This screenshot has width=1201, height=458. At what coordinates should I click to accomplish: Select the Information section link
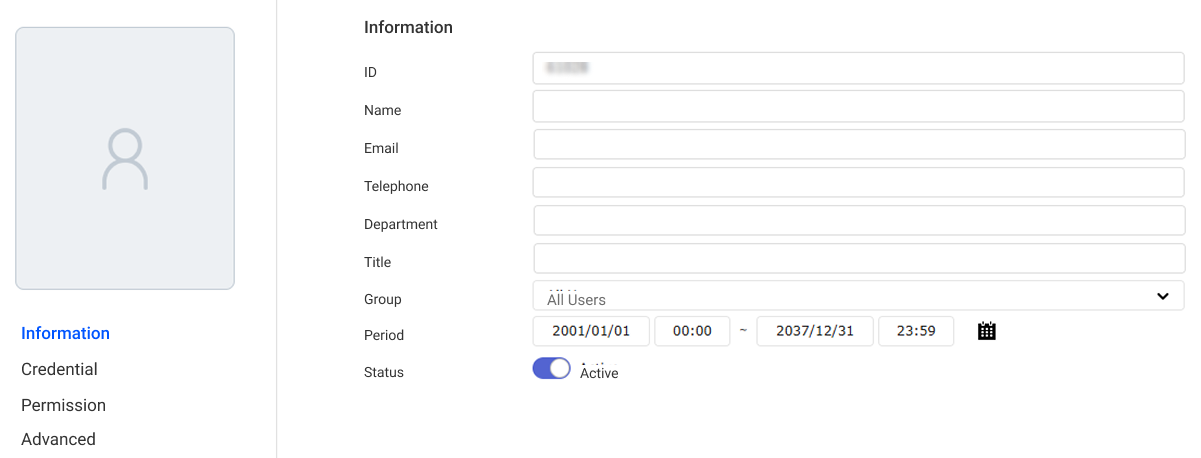pos(65,333)
